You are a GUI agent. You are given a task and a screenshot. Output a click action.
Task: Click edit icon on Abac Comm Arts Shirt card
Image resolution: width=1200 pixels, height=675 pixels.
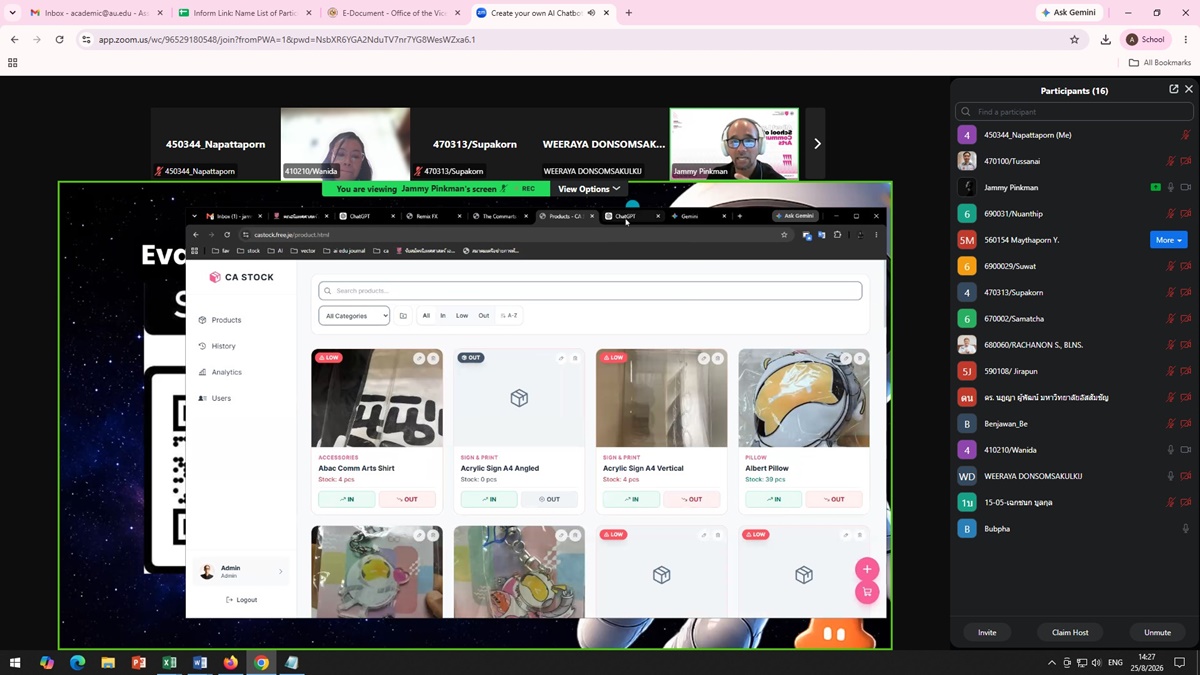coord(419,358)
